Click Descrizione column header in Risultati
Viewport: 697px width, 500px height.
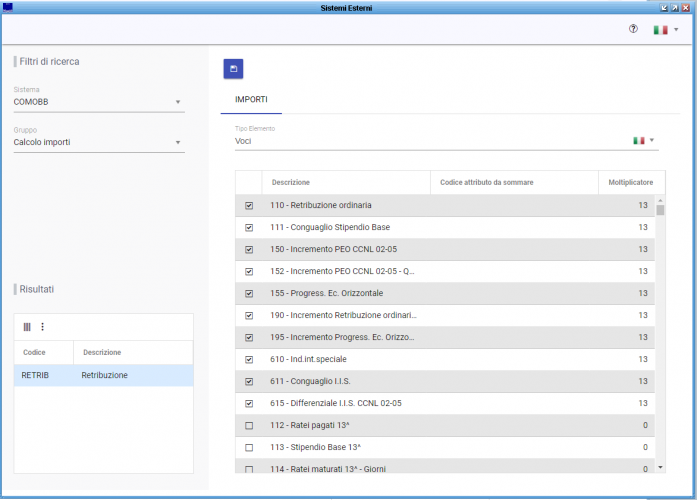click(x=133, y=352)
